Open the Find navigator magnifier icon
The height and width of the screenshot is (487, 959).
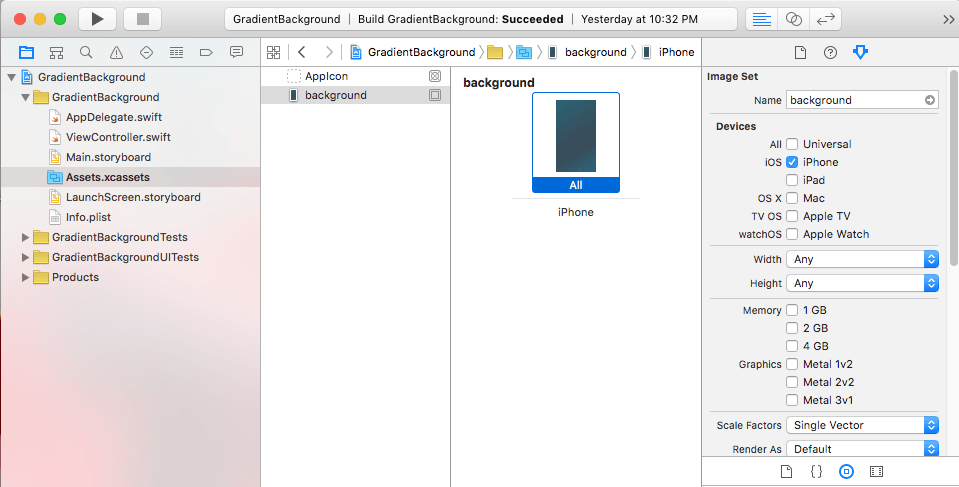[x=86, y=53]
